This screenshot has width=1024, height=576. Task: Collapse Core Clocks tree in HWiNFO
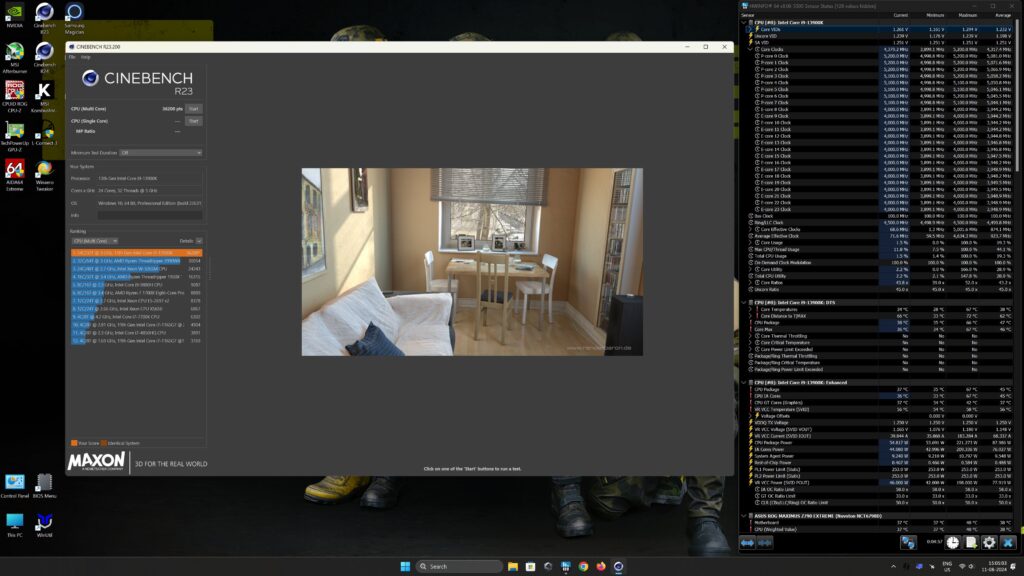coord(750,49)
